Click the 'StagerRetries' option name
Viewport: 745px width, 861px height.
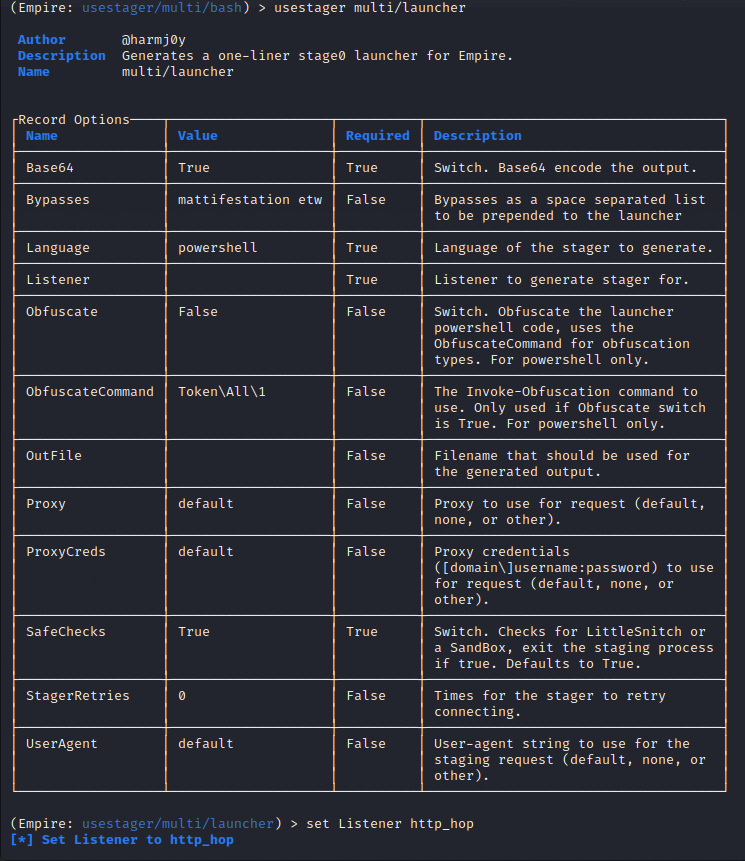[78, 696]
